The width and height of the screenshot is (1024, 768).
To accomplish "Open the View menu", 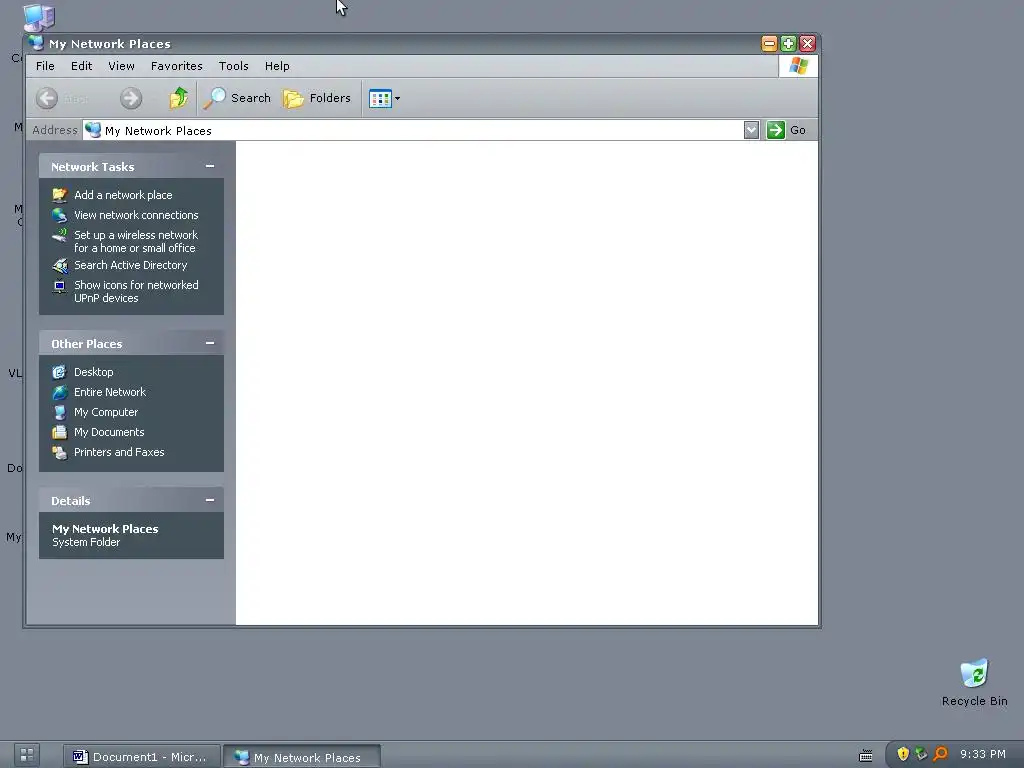I will 121,66.
